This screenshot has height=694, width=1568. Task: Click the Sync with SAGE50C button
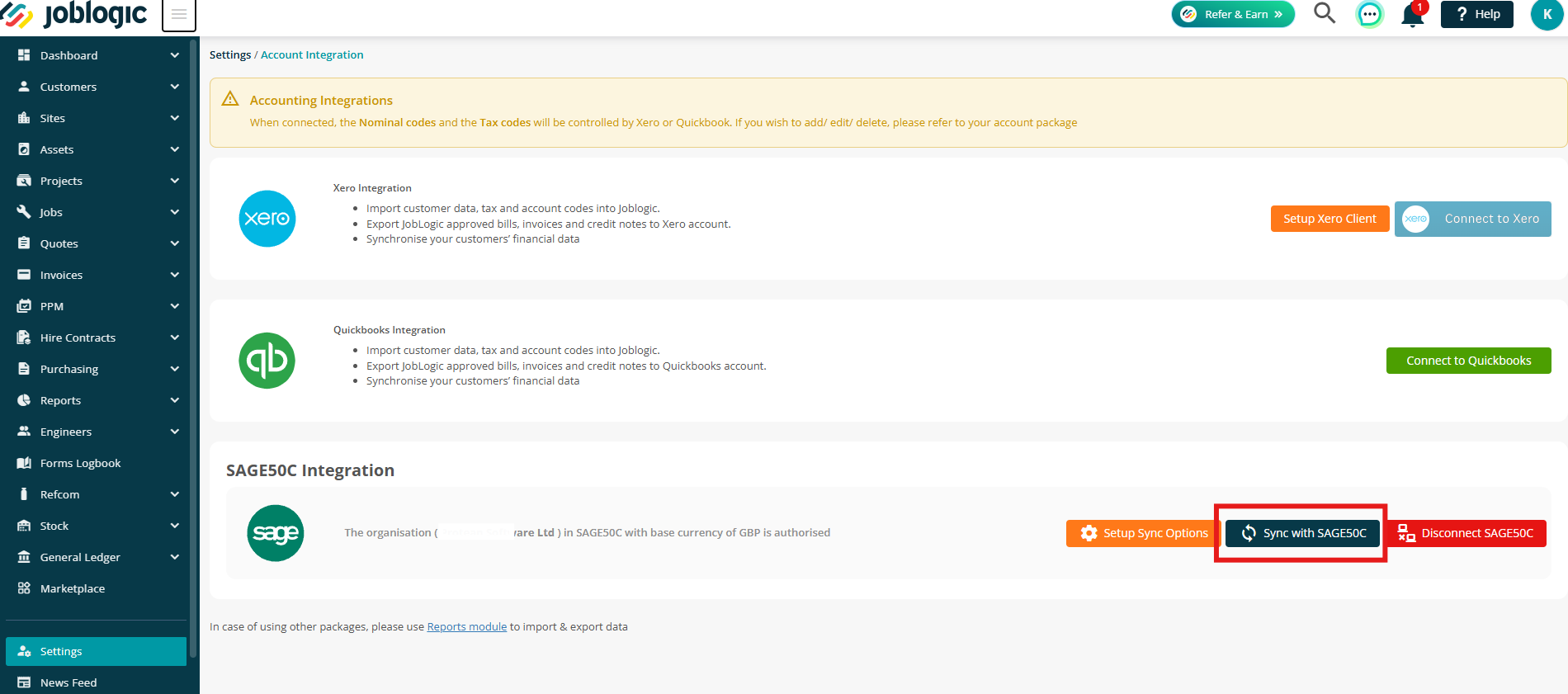tap(1302, 533)
